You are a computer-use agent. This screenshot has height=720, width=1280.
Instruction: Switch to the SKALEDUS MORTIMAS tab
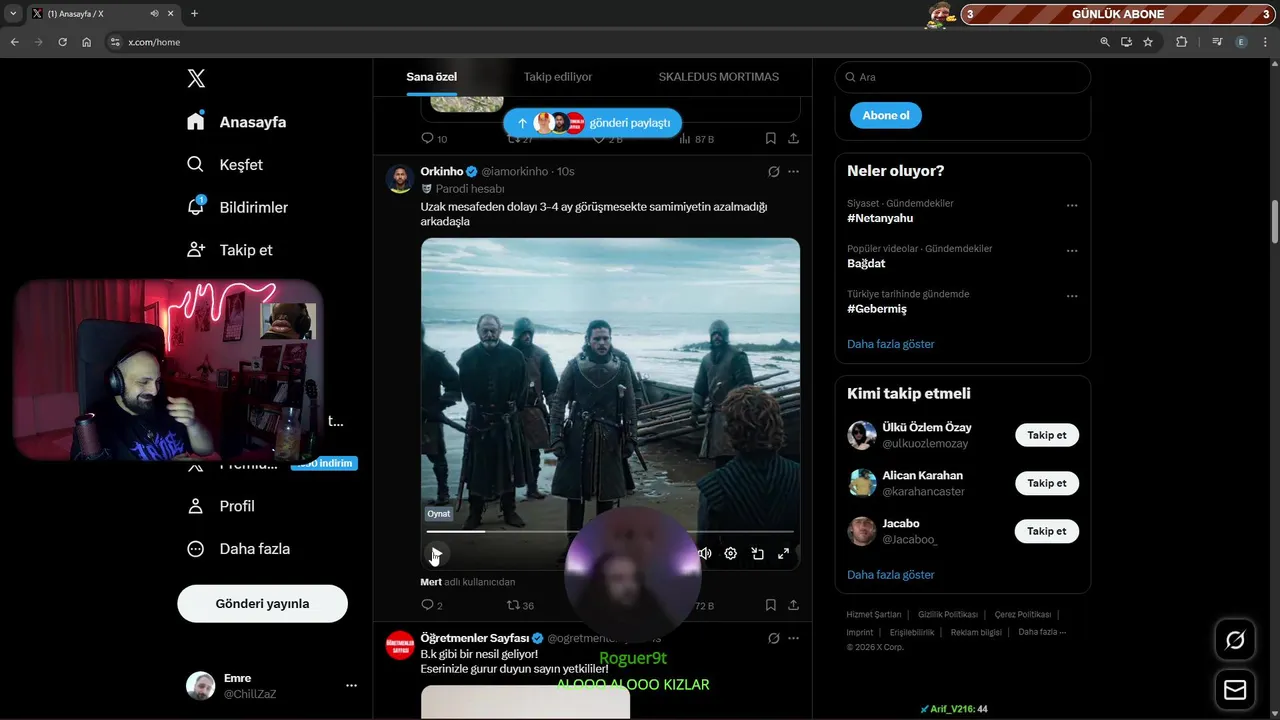pos(718,77)
